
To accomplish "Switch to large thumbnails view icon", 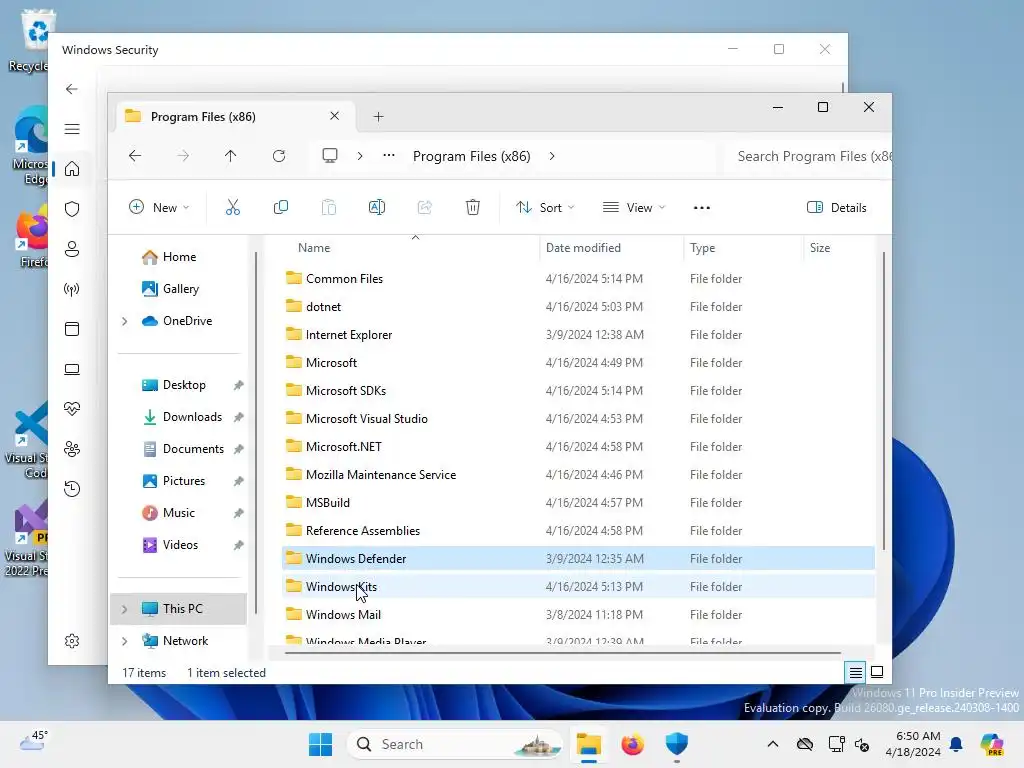I will point(877,672).
